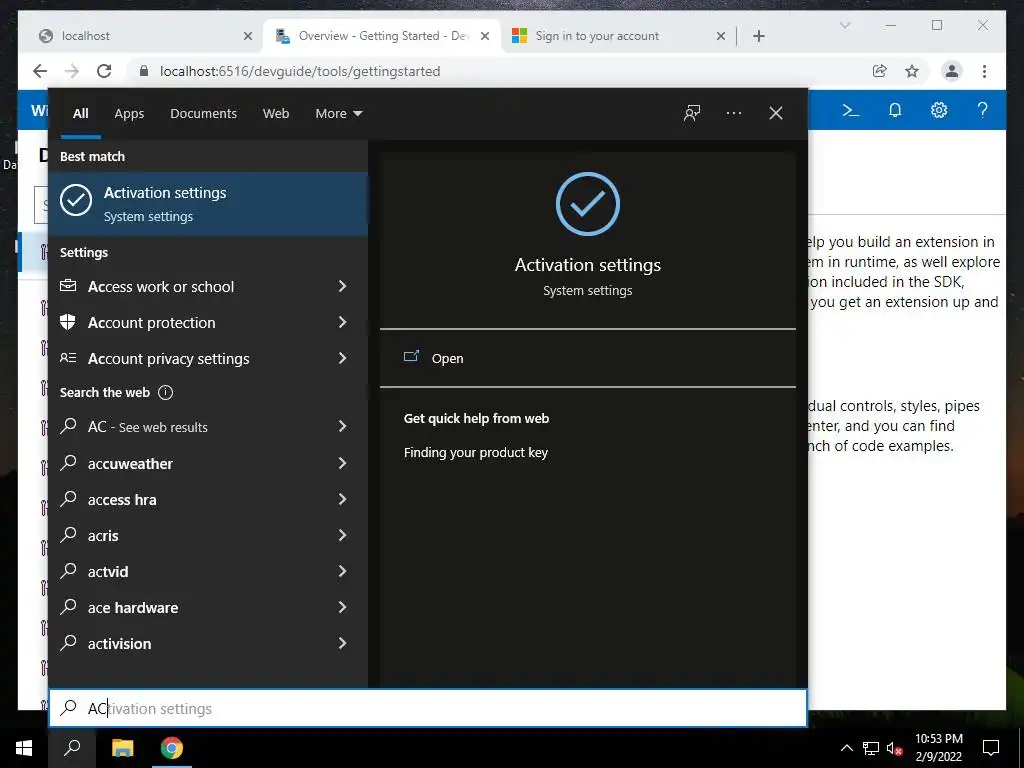This screenshot has width=1024, height=768.
Task: Show hidden system tray icons
Action: click(846, 748)
